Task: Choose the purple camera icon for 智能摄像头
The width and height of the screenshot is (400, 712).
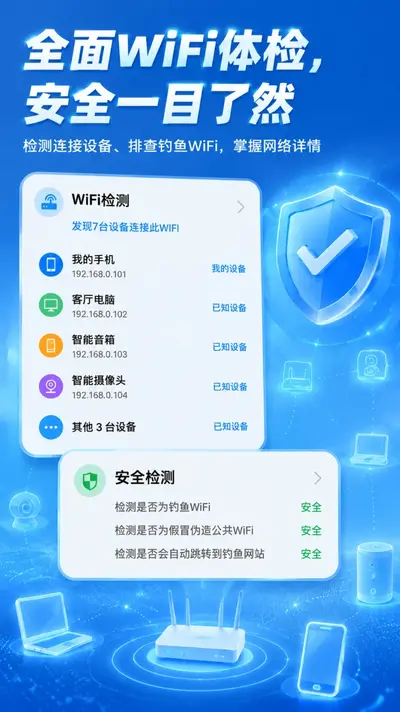Action: (51, 386)
